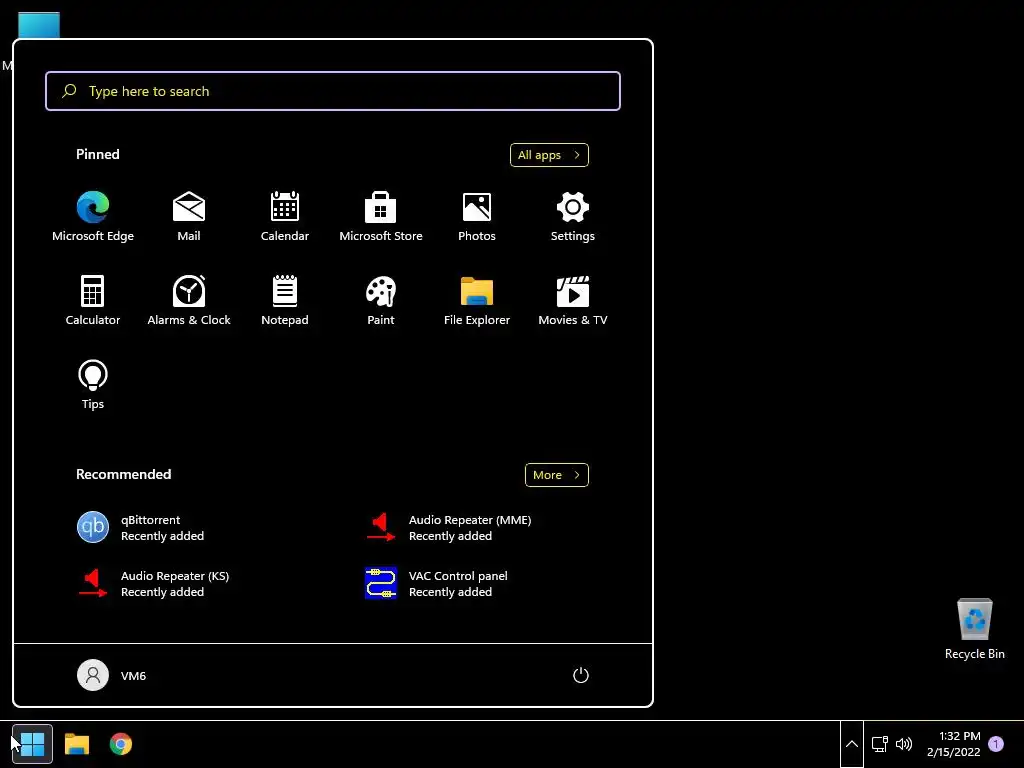Open the Calendar app

pos(285,217)
